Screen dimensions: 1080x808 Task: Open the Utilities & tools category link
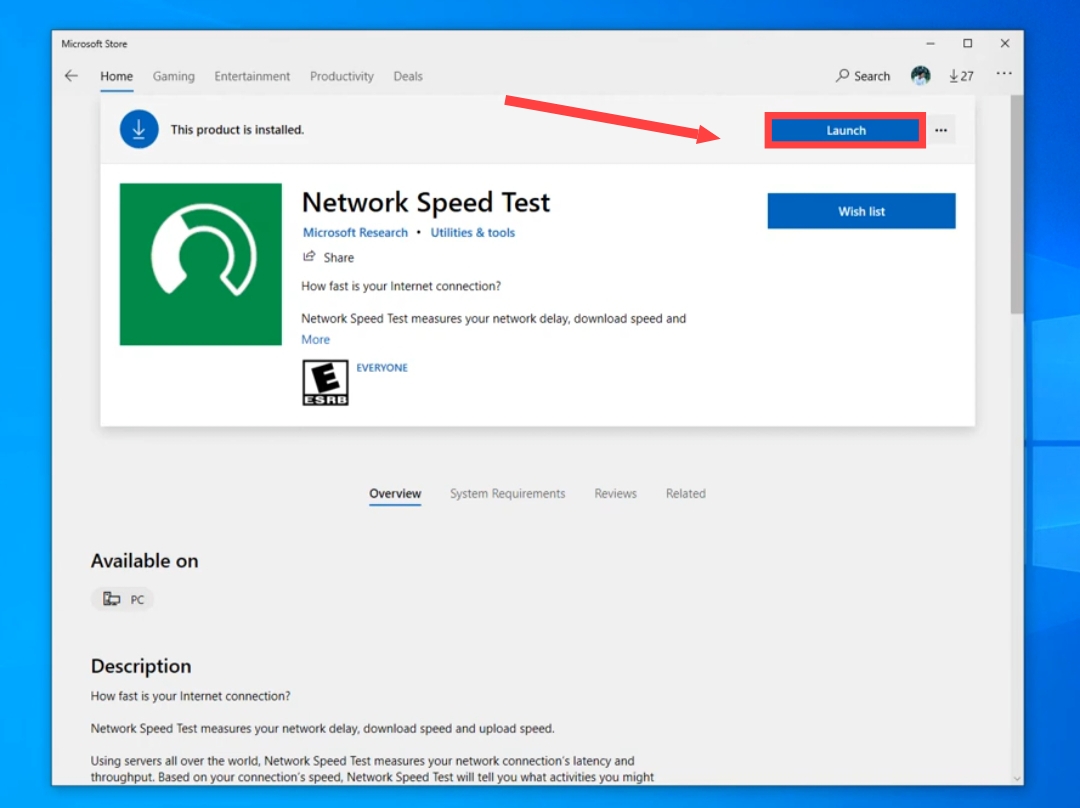click(472, 233)
